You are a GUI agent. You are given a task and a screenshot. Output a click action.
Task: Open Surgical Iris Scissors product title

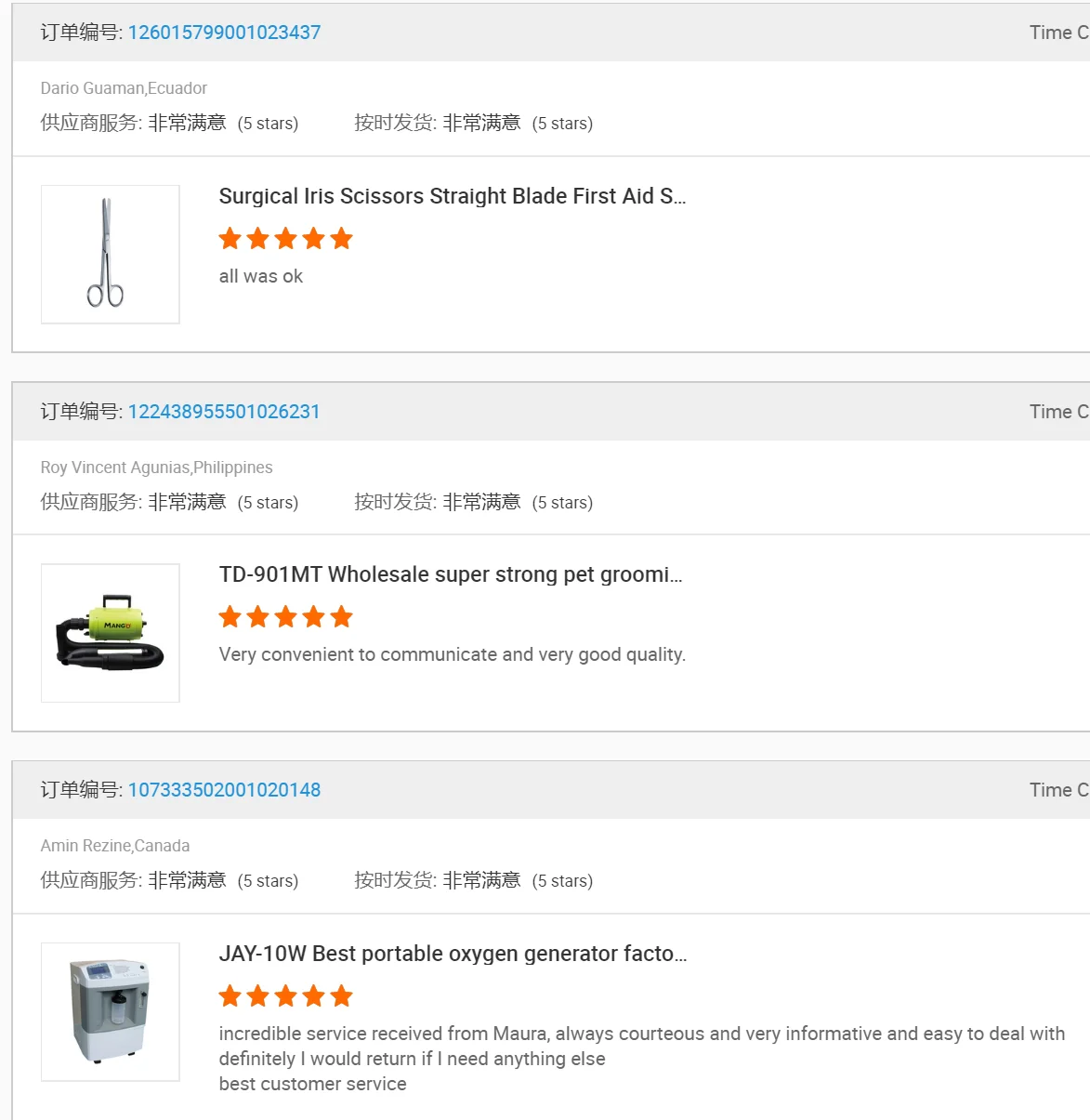tap(453, 196)
